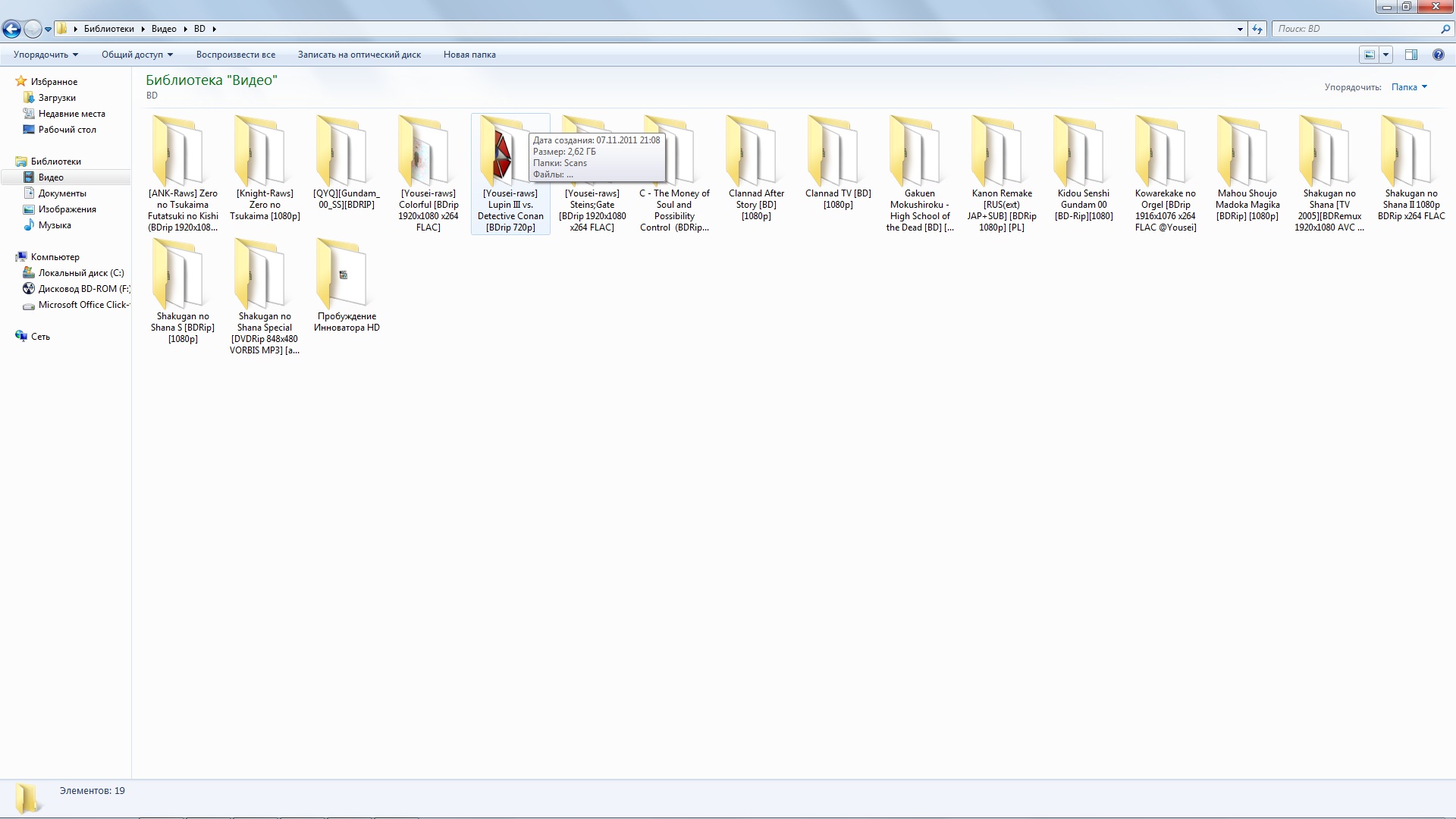
Task: Click the 'Элементов: 19' status text
Action: point(93,790)
